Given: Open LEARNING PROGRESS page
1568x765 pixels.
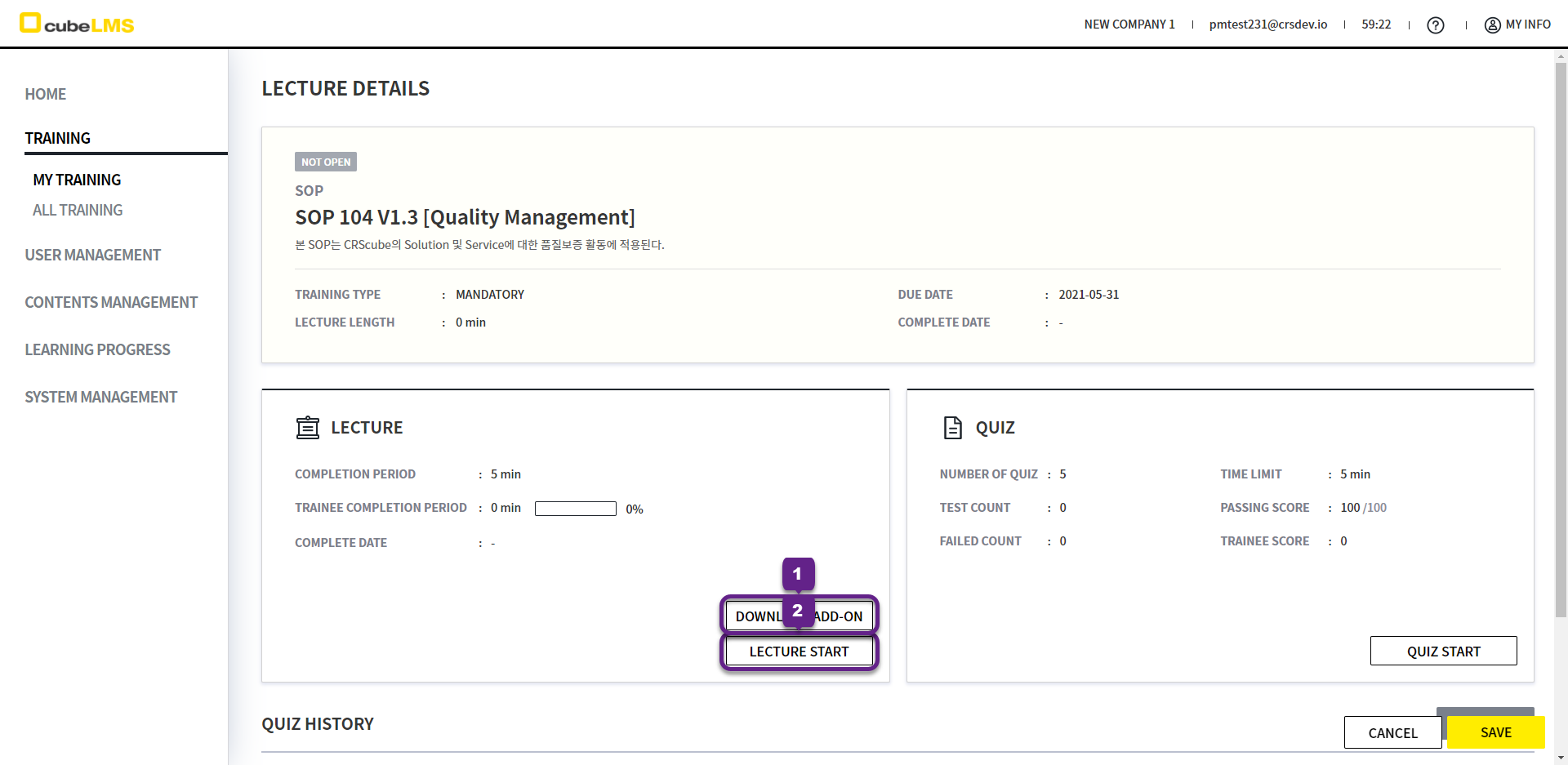Looking at the screenshot, I should 98,349.
